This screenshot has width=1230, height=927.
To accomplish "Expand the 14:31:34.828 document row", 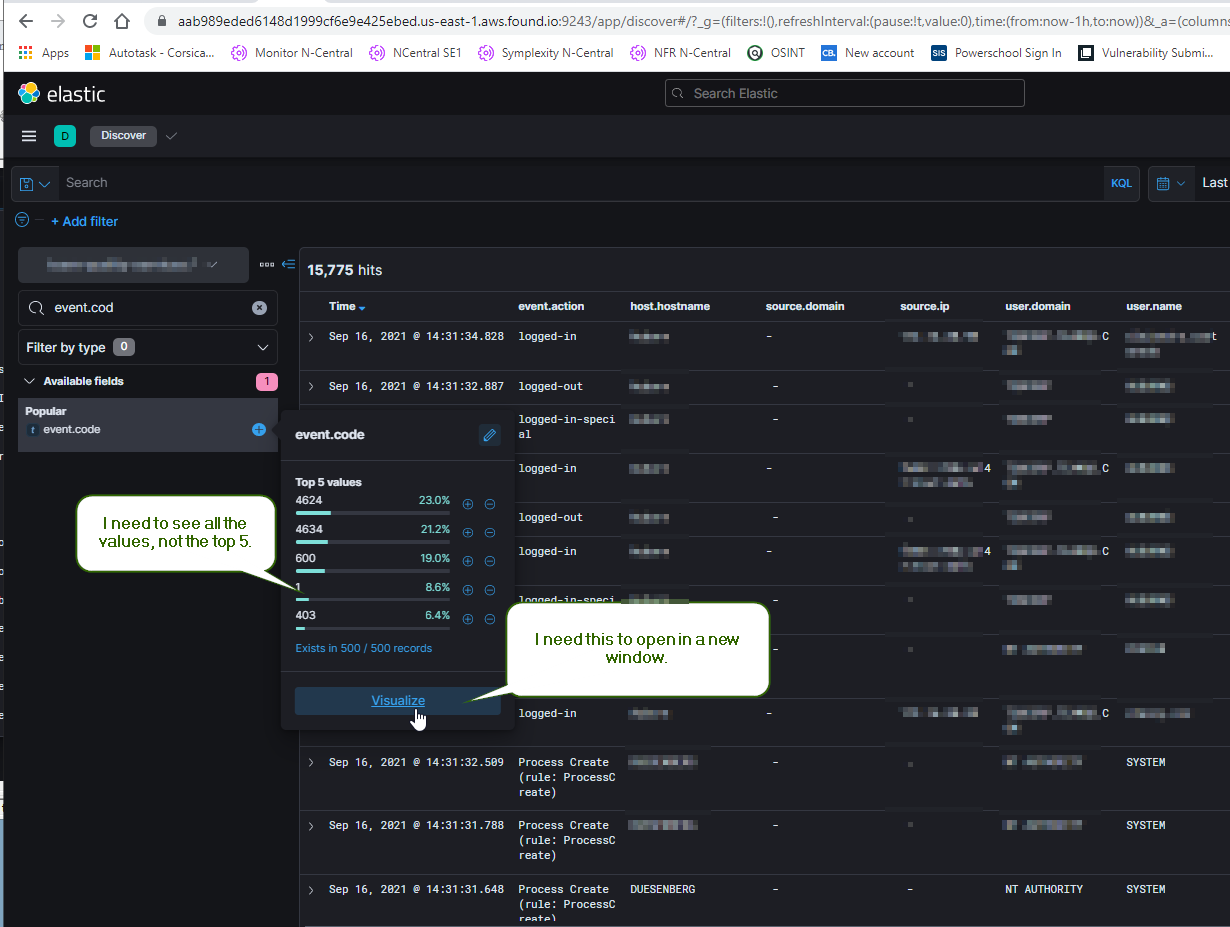I will pos(311,337).
